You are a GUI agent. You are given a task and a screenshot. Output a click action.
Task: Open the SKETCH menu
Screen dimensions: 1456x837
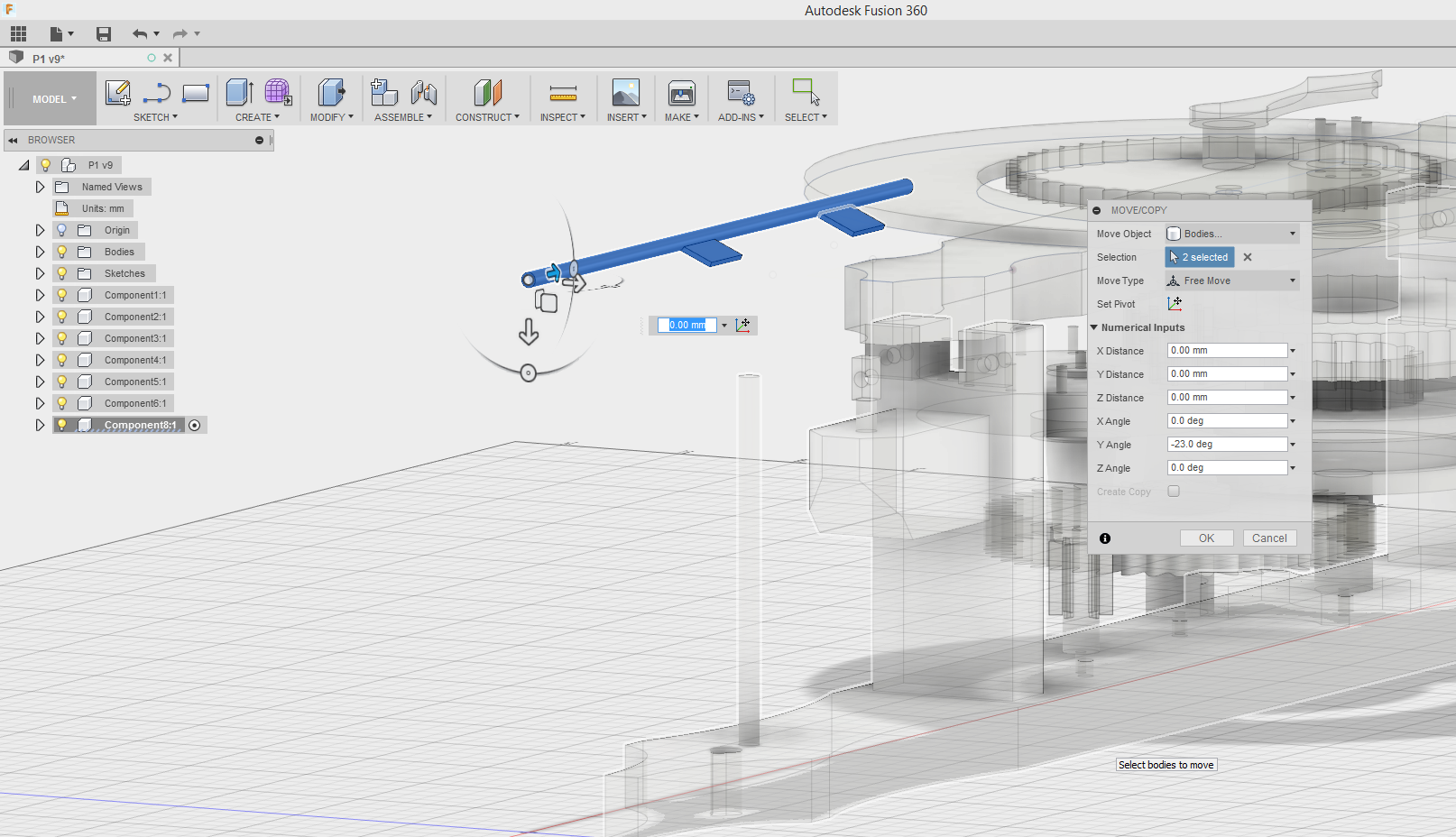point(155,117)
